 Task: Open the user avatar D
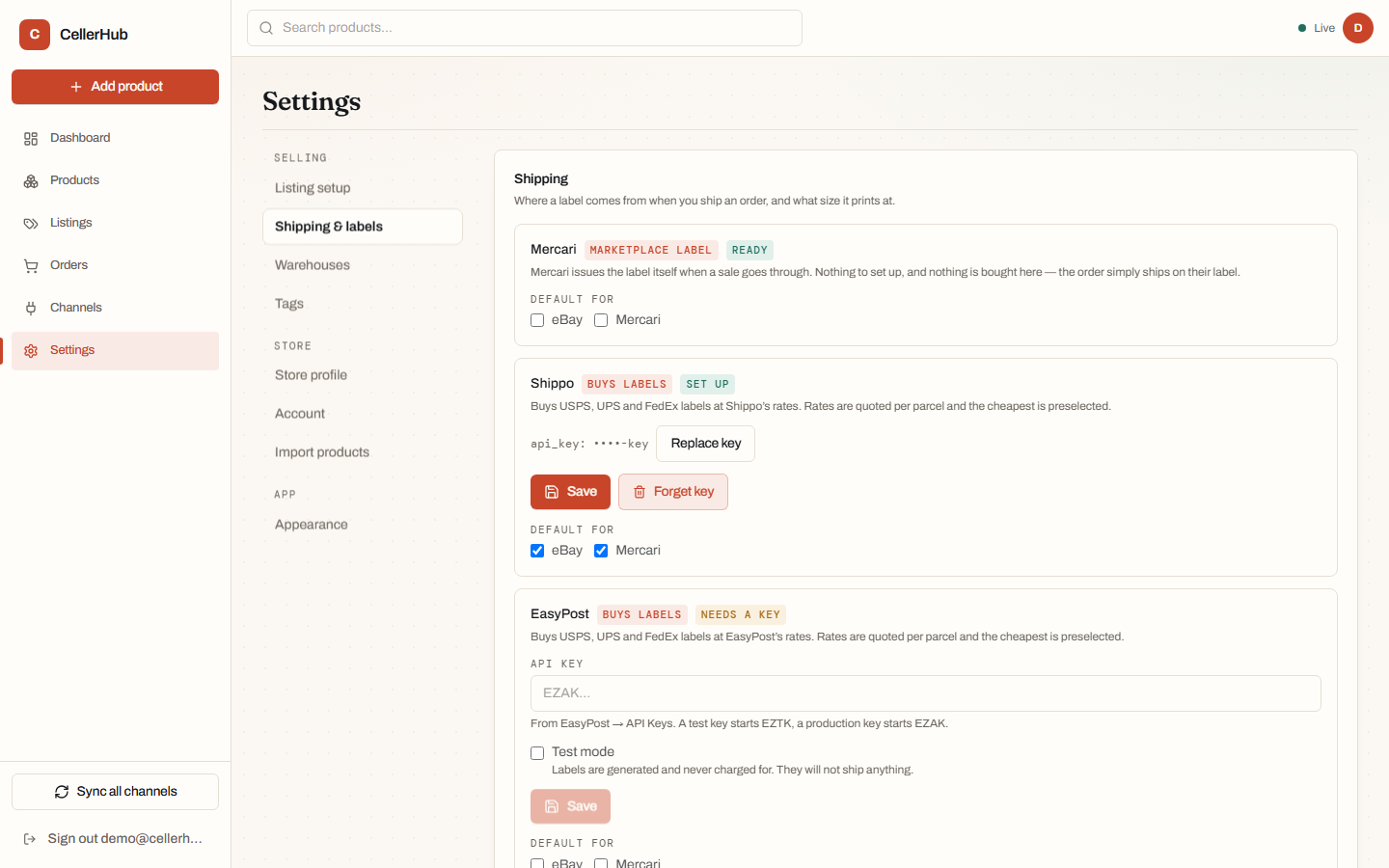(1358, 28)
